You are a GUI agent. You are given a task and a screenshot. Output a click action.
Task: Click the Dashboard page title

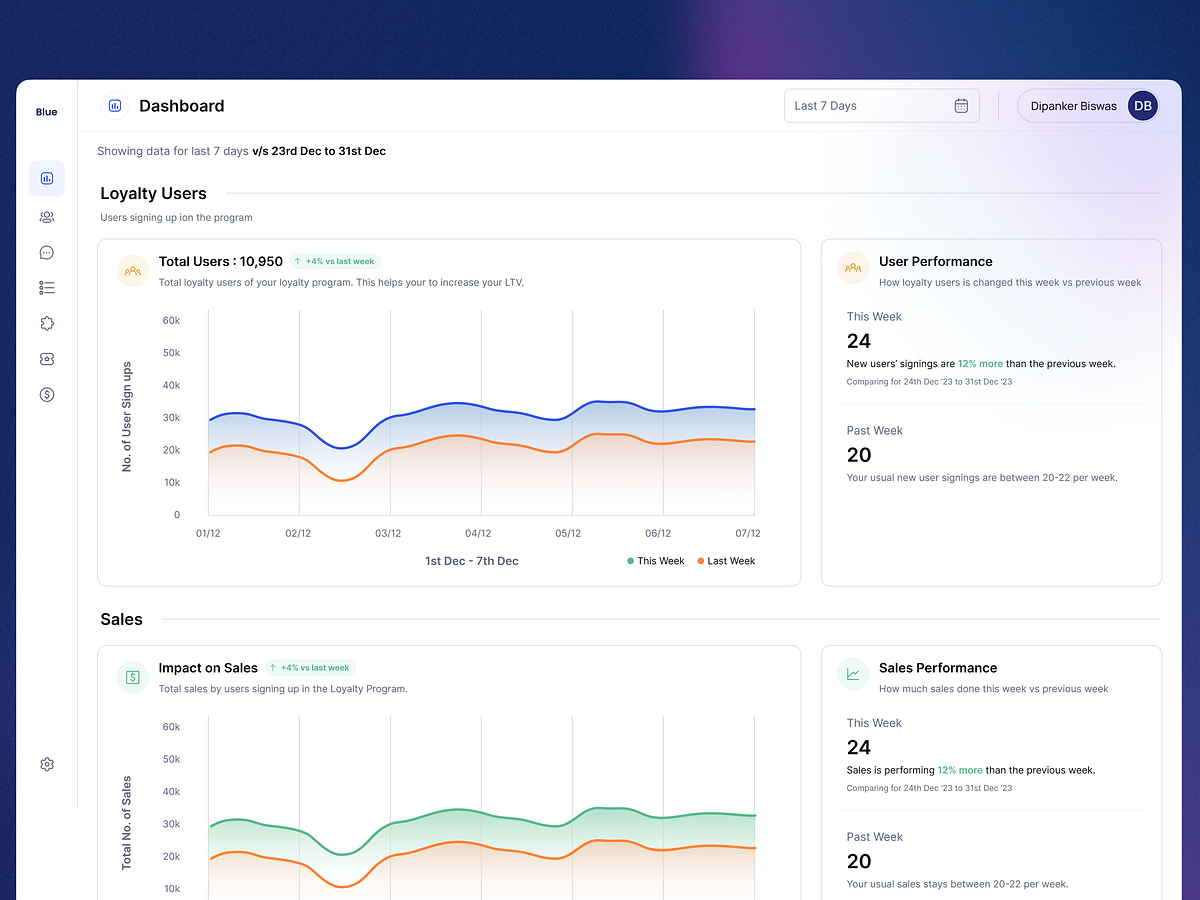click(181, 106)
